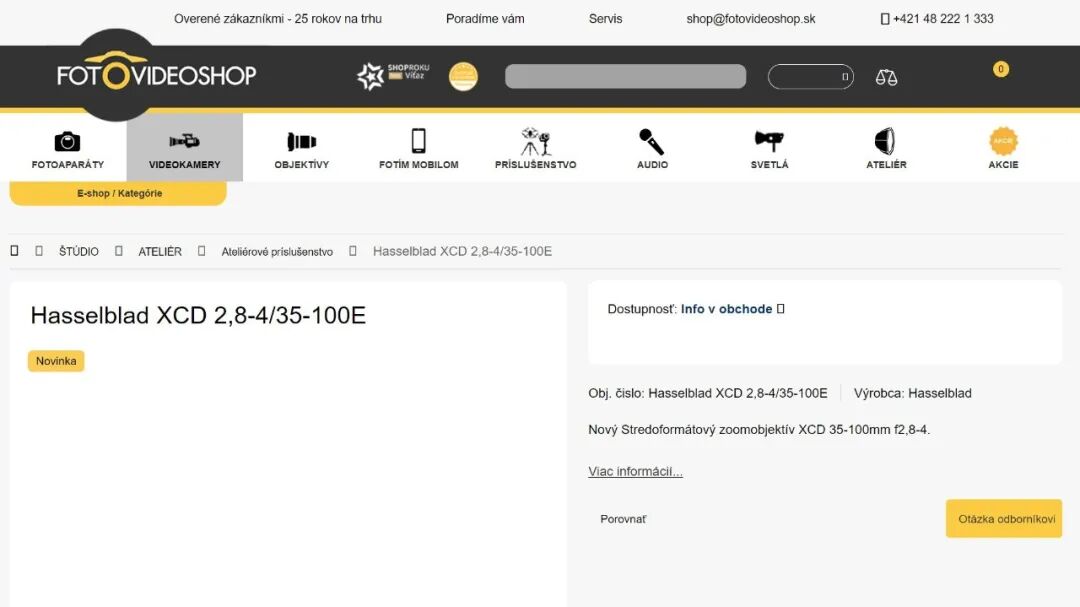Open the ATELIÉR breadcrumb link

(160, 251)
